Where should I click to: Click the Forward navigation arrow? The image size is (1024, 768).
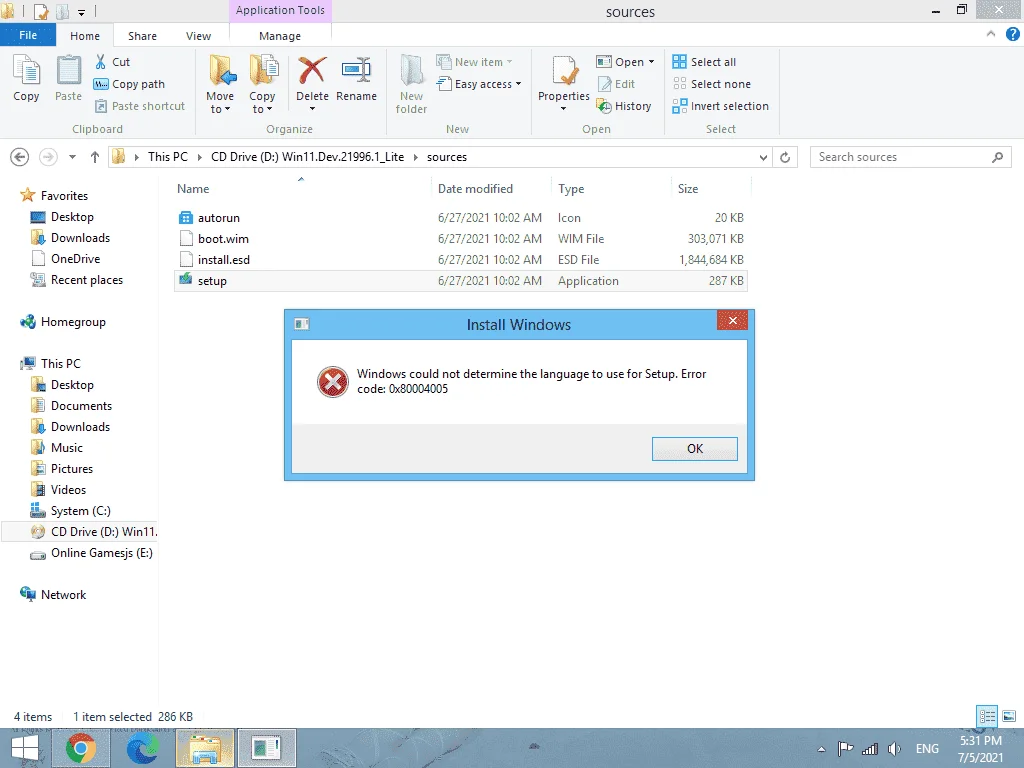(48, 157)
